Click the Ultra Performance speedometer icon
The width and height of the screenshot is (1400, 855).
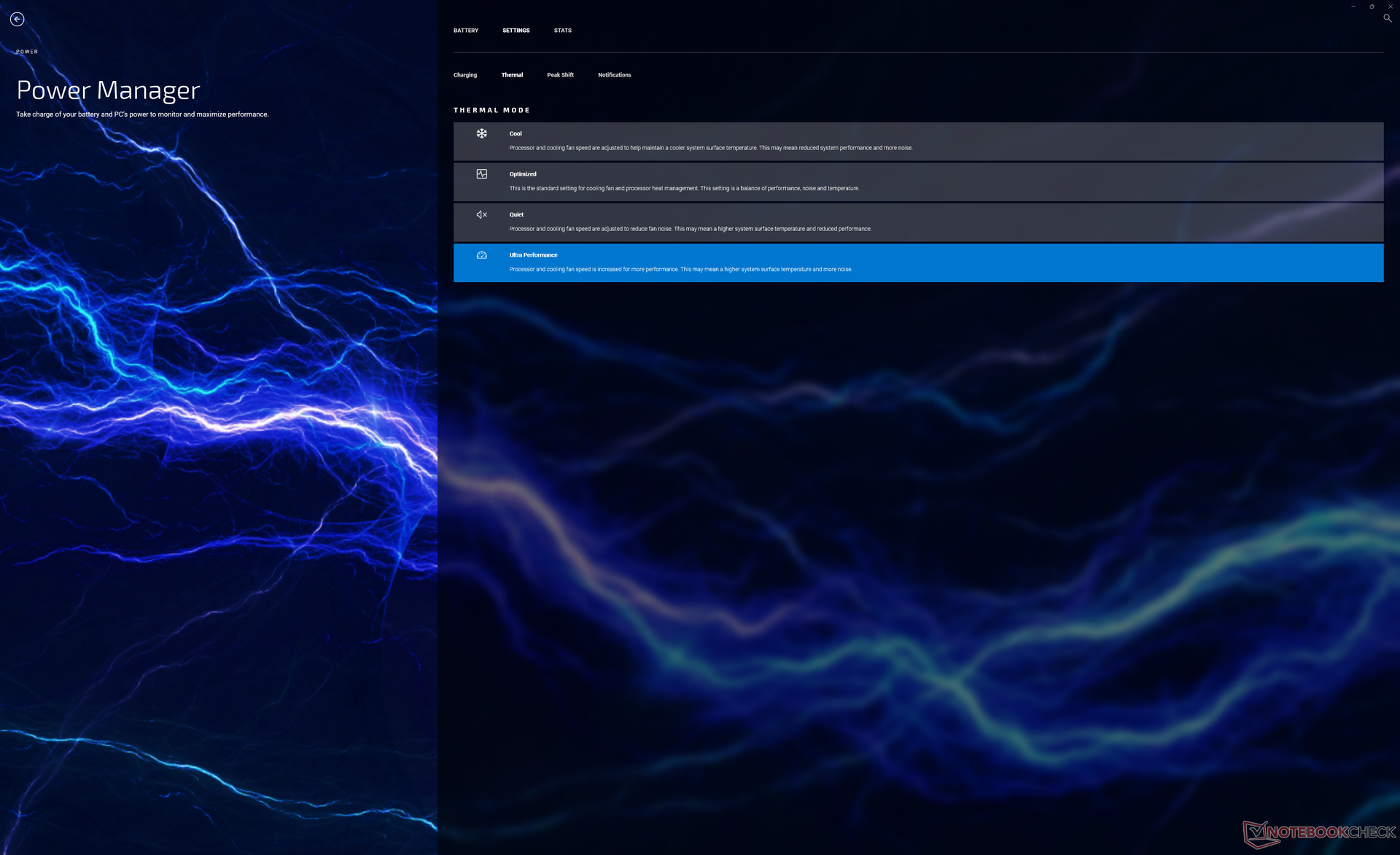click(x=481, y=255)
